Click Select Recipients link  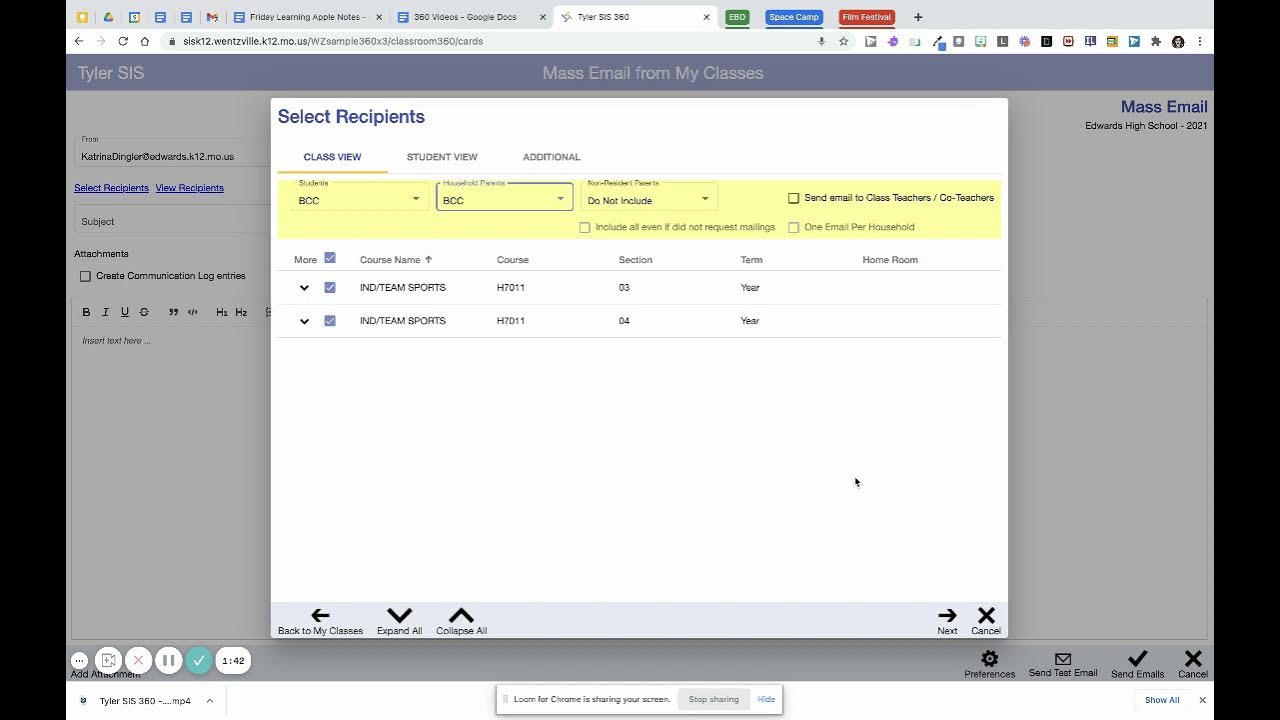click(111, 188)
